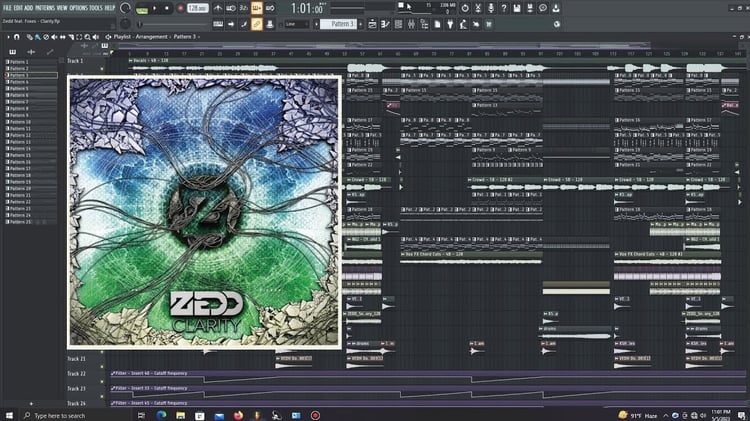Arm the record button
Viewport: 750px width, 421px height.
pyautogui.click(x=180, y=8)
